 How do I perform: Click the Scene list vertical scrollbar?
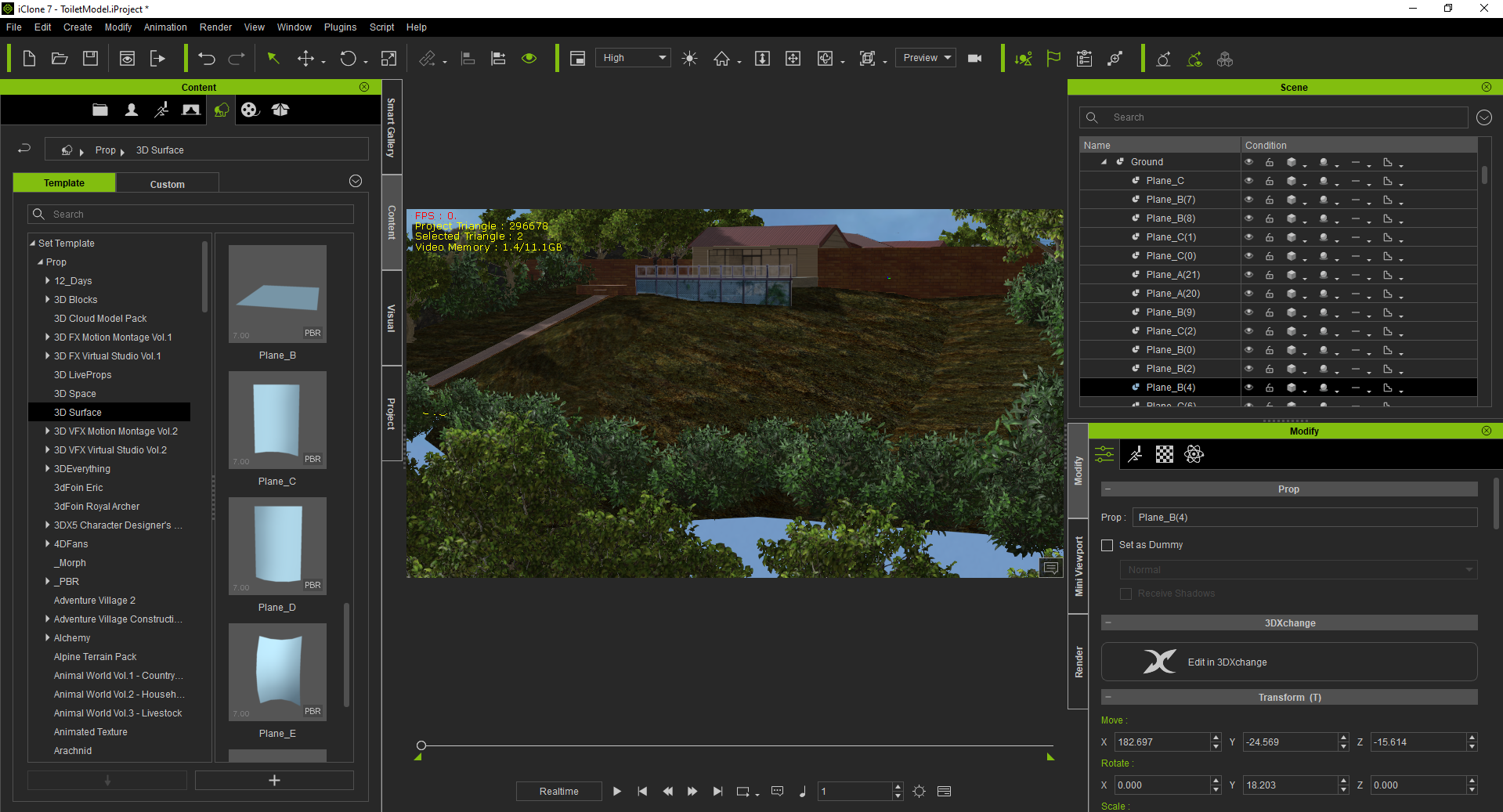pos(1483,174)
